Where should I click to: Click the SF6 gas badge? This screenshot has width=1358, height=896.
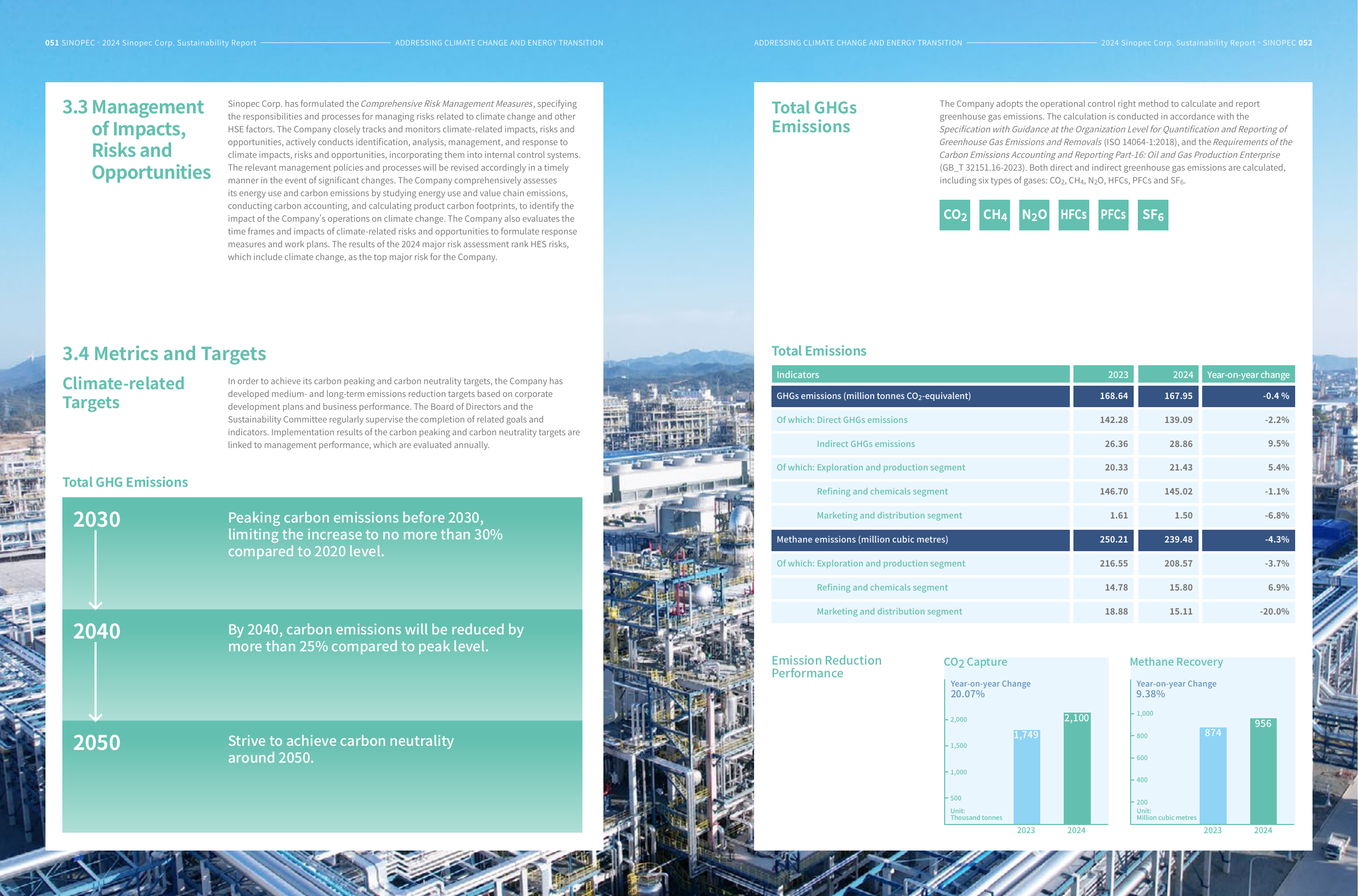[1153, 215]
